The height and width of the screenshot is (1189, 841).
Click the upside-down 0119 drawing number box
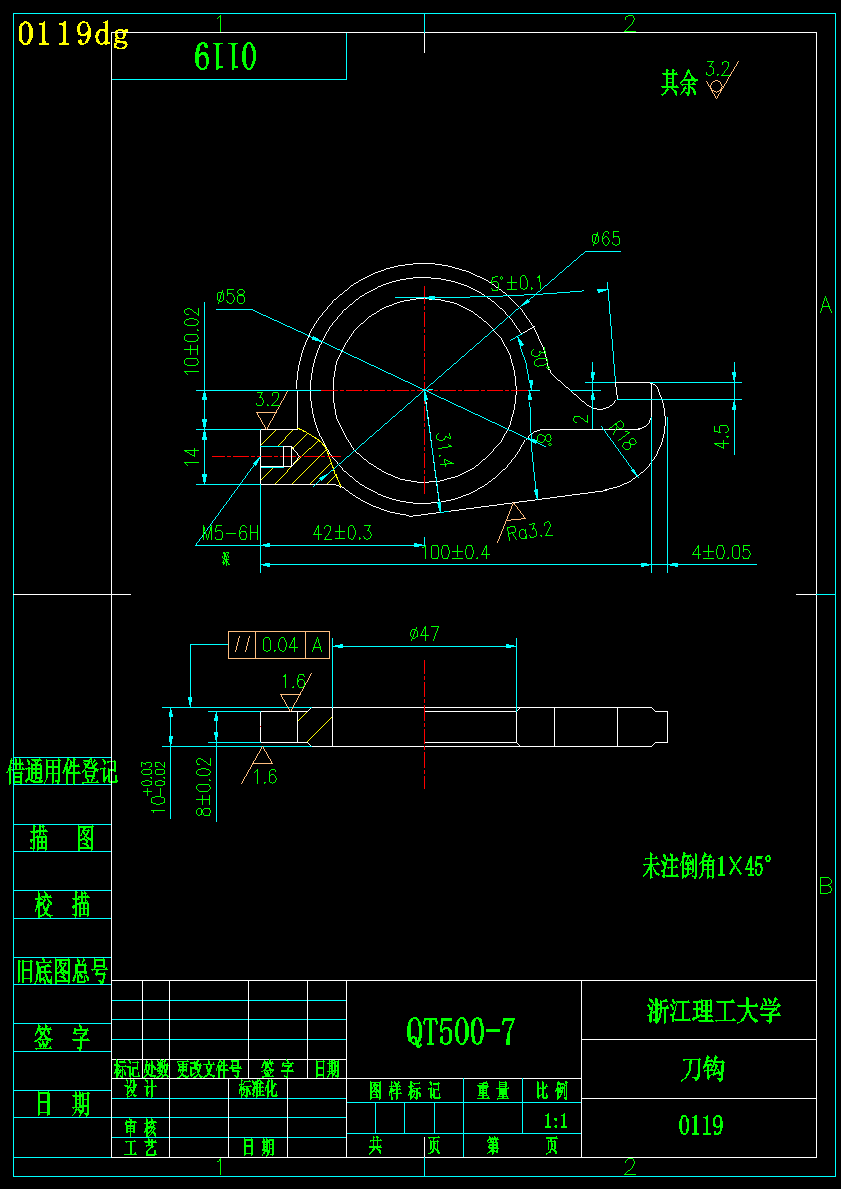pyautogui.click(x=229, y=56)
